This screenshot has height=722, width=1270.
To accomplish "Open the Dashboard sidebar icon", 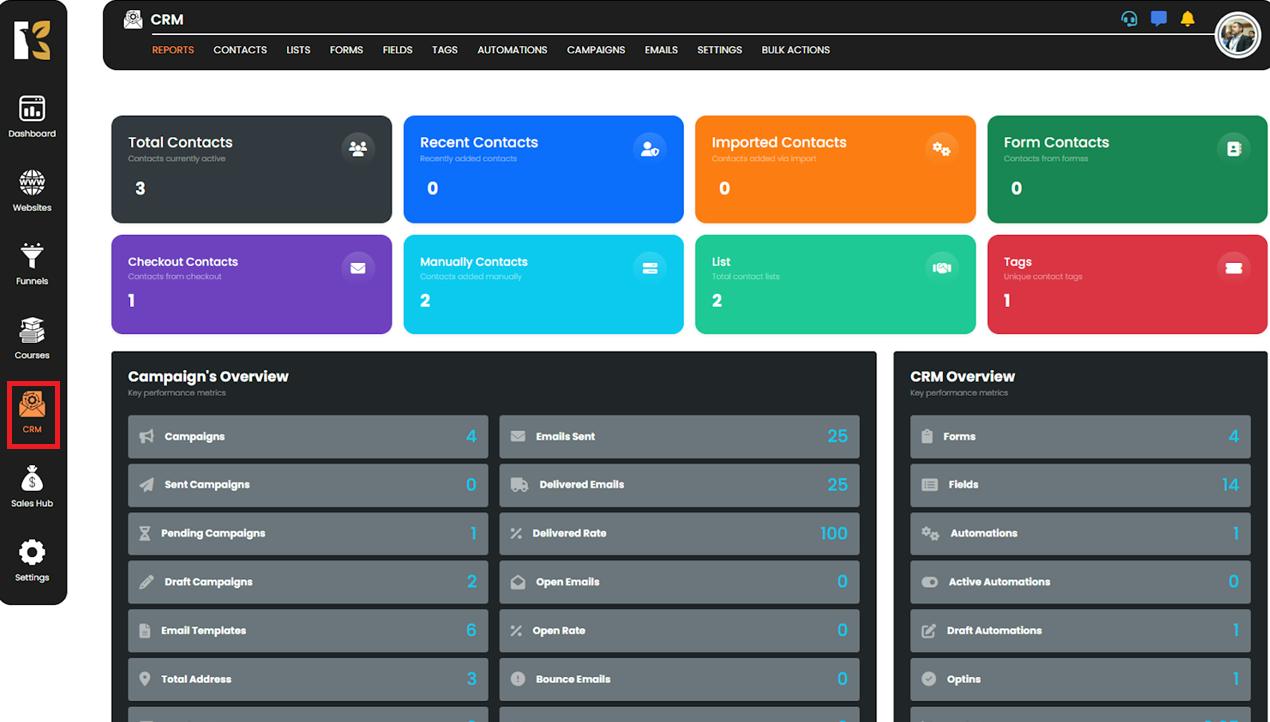I will click(32, 110).
